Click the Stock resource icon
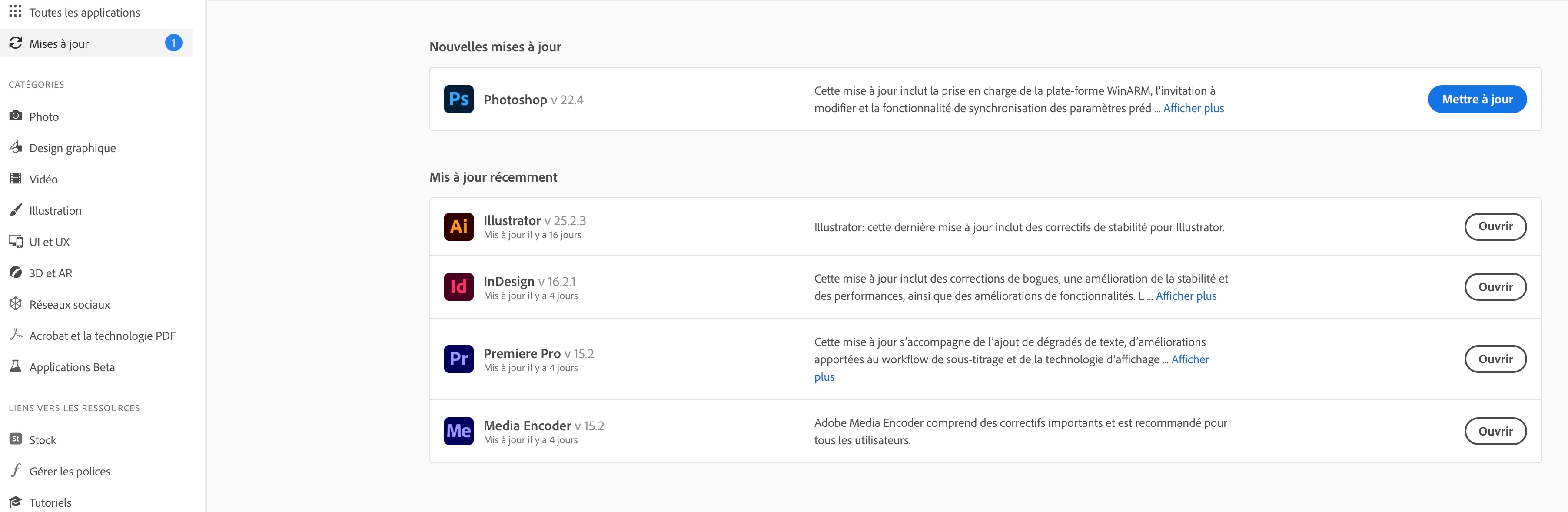 pyautogui.click(x=16, y=439)
